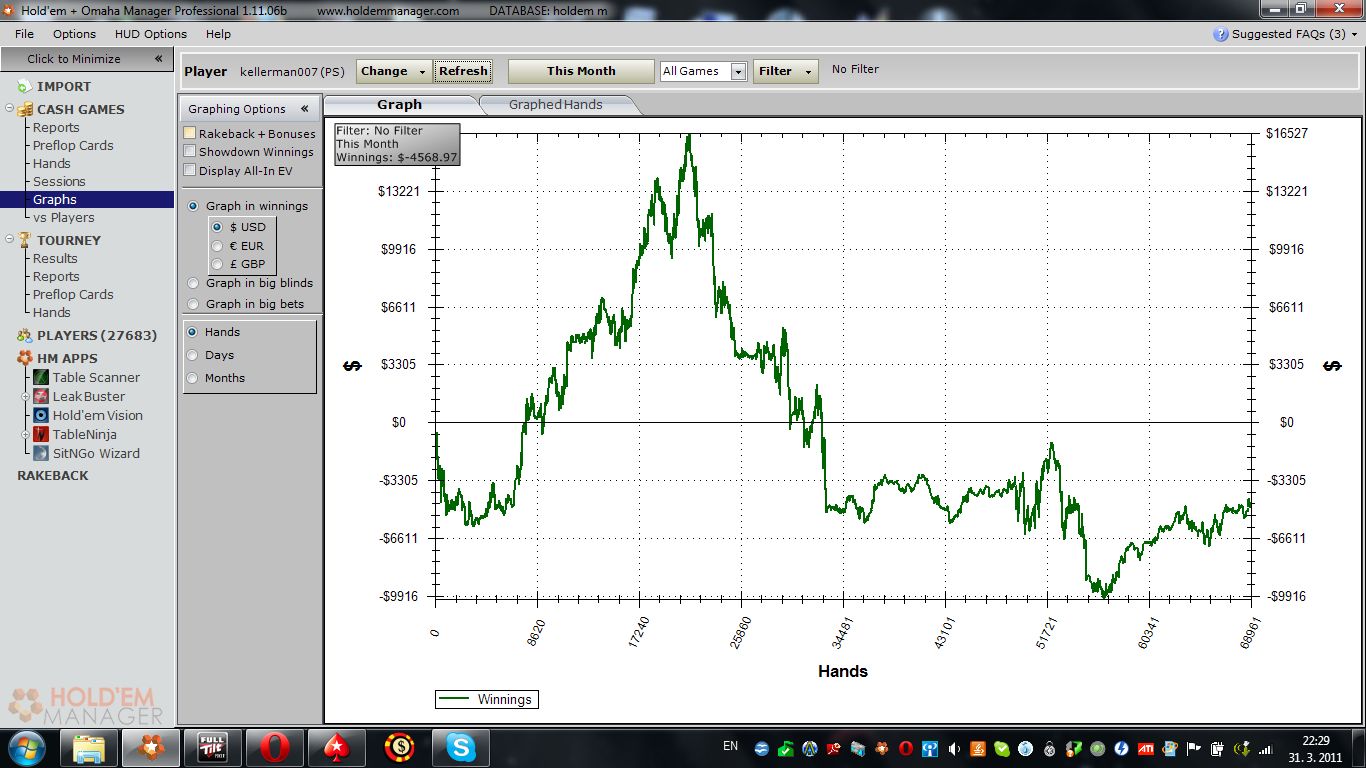Image resolution: width=1366 pixels, height=768 pixels.
Task: Launch the Leak Buster app icon
Action: pos(41,396)
